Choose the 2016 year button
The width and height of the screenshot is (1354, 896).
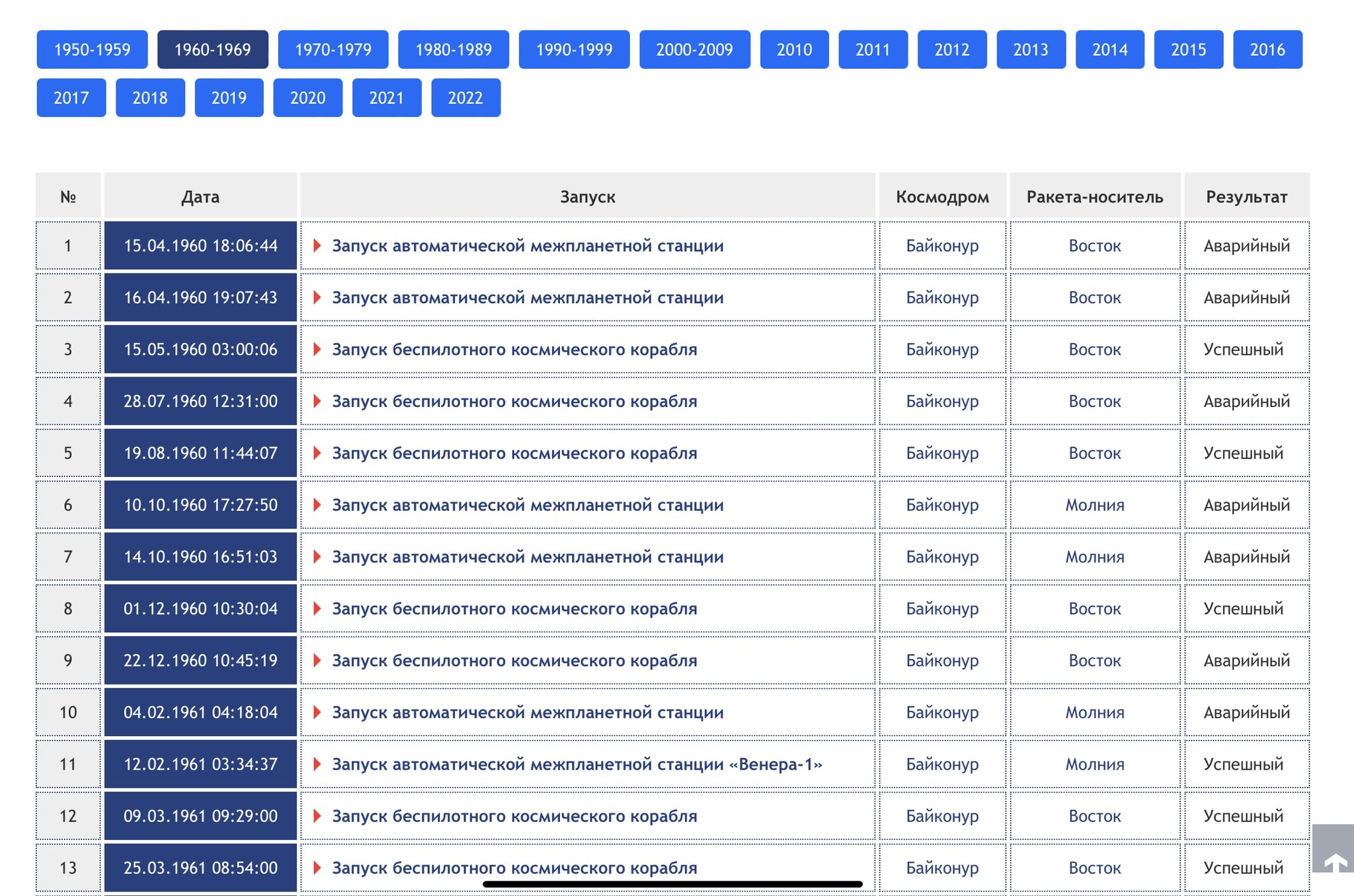[1267, 50]
